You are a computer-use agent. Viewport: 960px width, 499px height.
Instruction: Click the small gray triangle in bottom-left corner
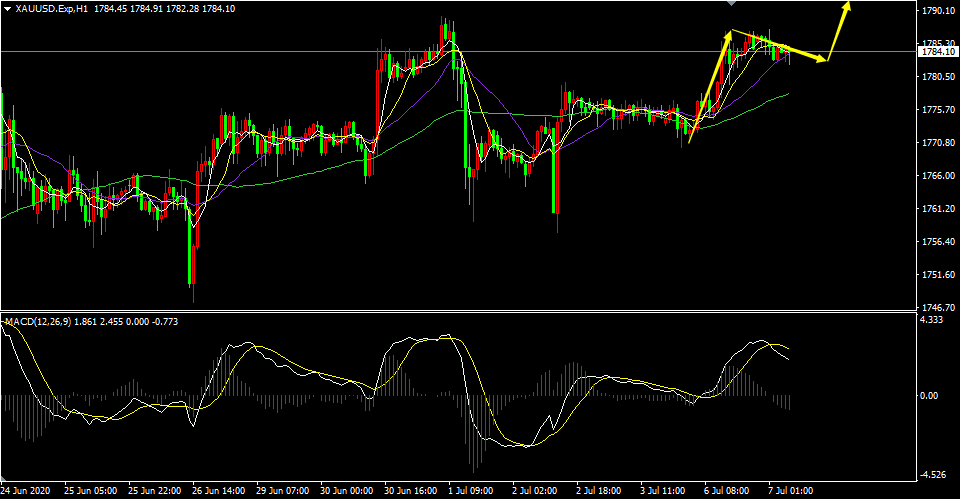click(5, 478)
